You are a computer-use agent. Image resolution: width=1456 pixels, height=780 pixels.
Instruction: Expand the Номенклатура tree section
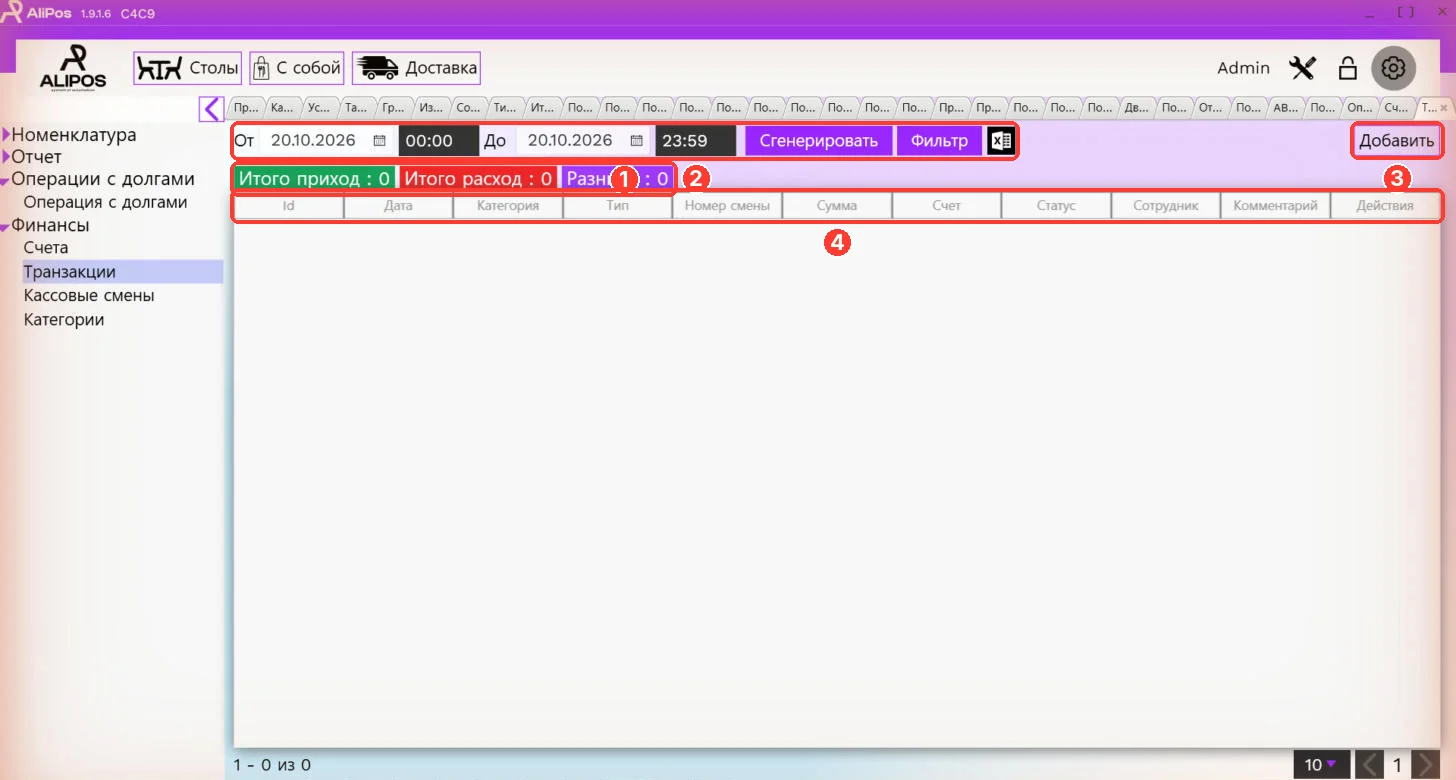click(x=7, y=135)
